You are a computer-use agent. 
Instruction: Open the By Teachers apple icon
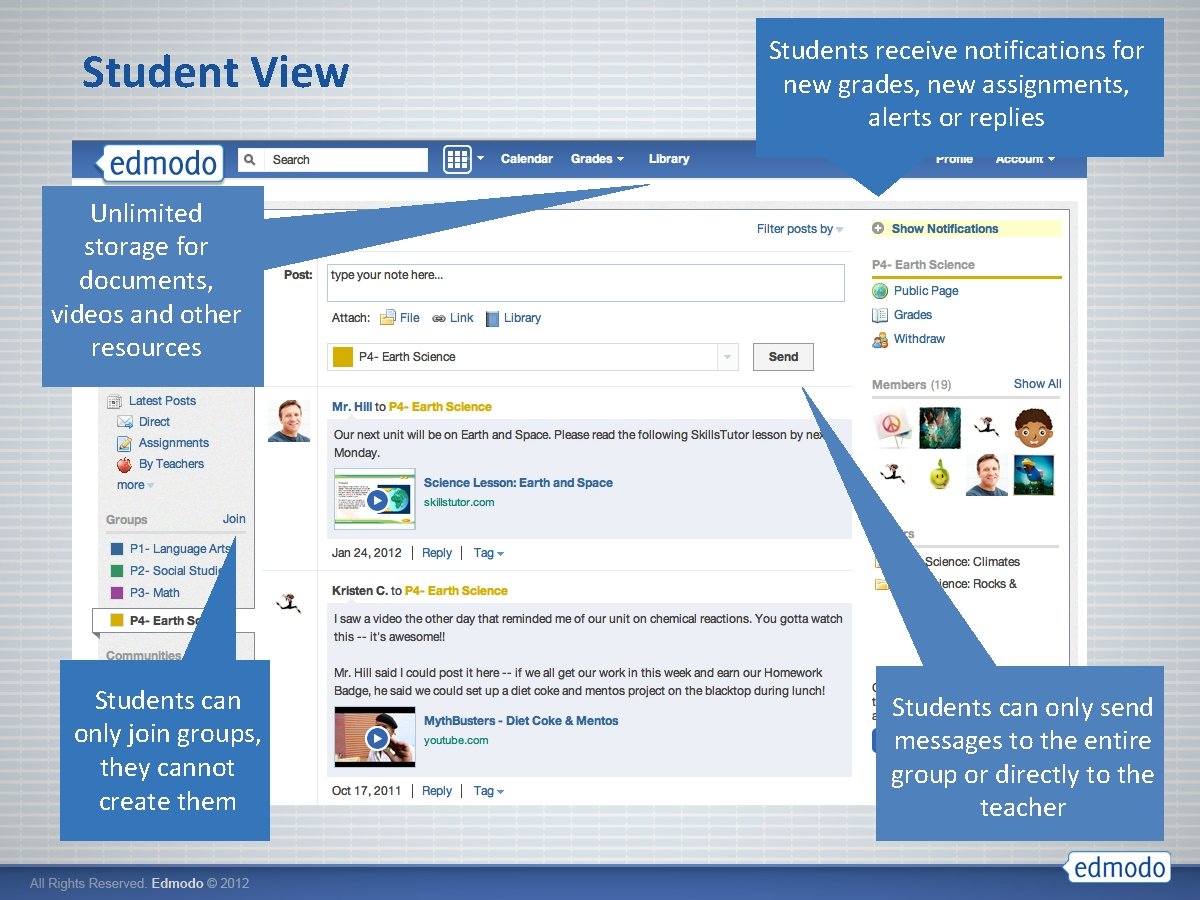(125, 464)
